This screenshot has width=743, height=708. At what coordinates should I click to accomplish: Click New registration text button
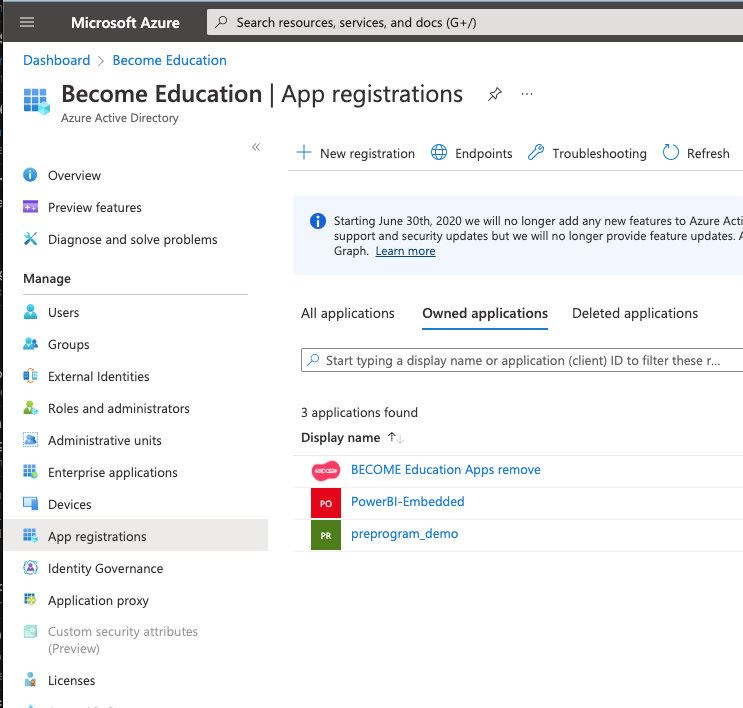[367, 154]
